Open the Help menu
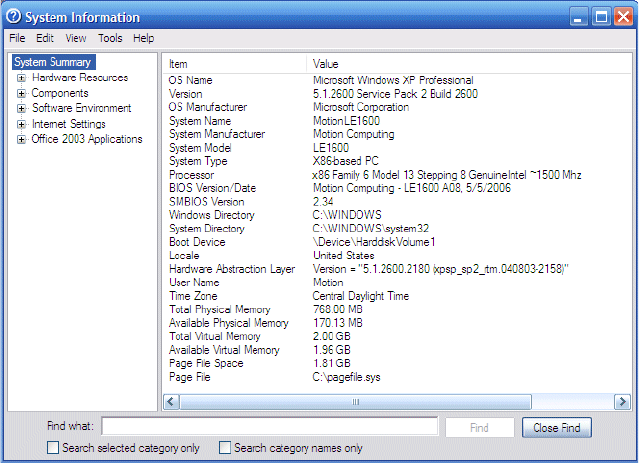Viewport: 639px width, 463px height. pos(143,38)
